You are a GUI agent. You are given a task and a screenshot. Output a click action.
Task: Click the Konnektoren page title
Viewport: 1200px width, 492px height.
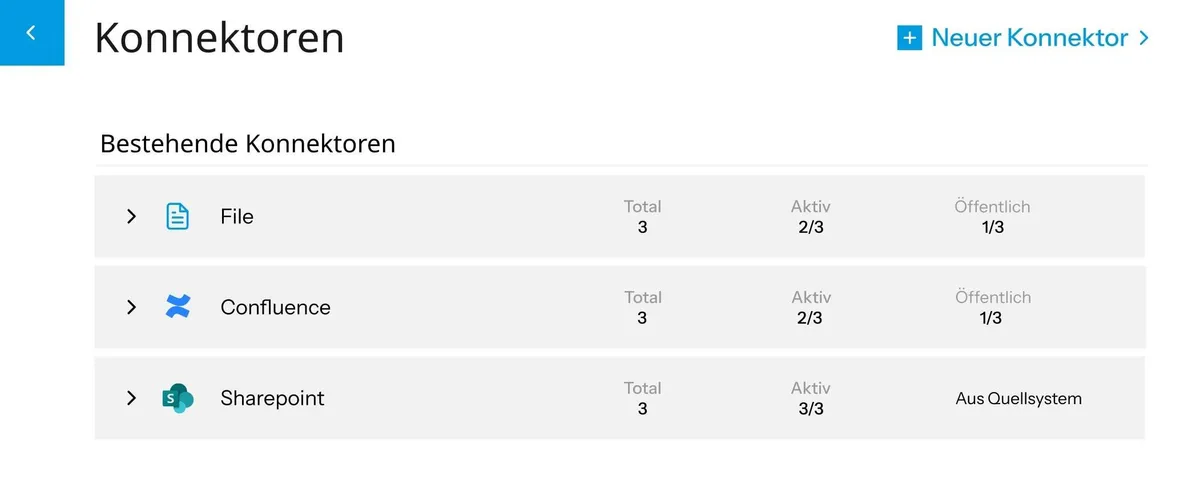pos(219,38)
